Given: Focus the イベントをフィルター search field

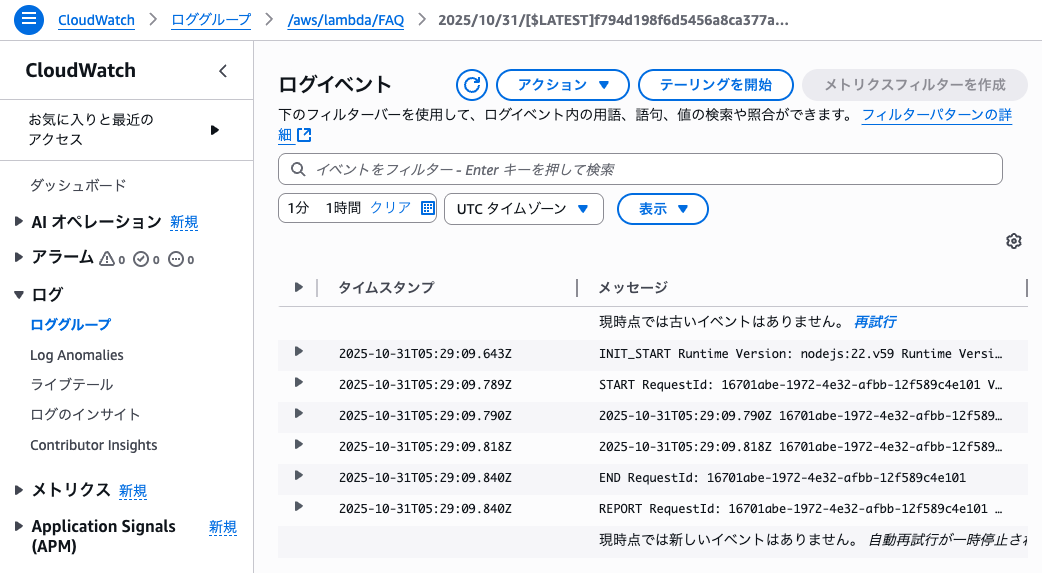Looking at the screenshot, I should [x=640, y=170].
